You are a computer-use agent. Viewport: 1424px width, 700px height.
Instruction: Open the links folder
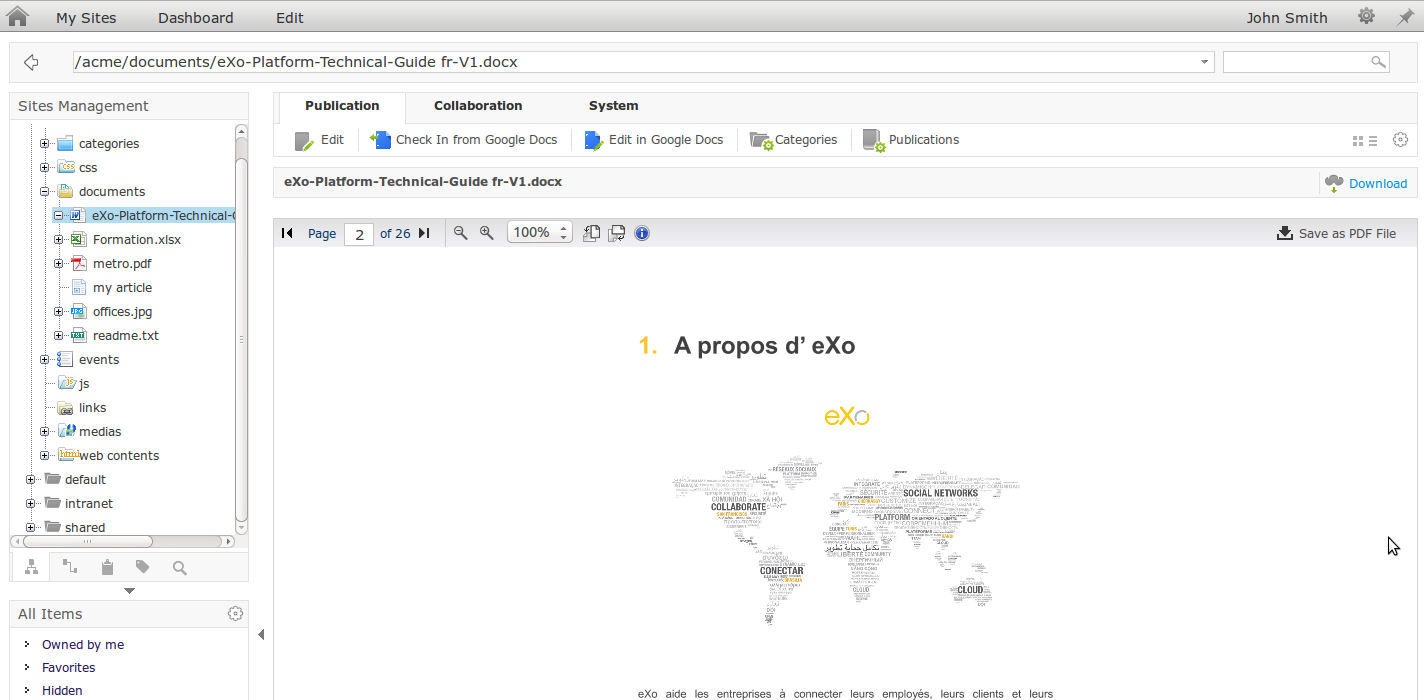92,408
